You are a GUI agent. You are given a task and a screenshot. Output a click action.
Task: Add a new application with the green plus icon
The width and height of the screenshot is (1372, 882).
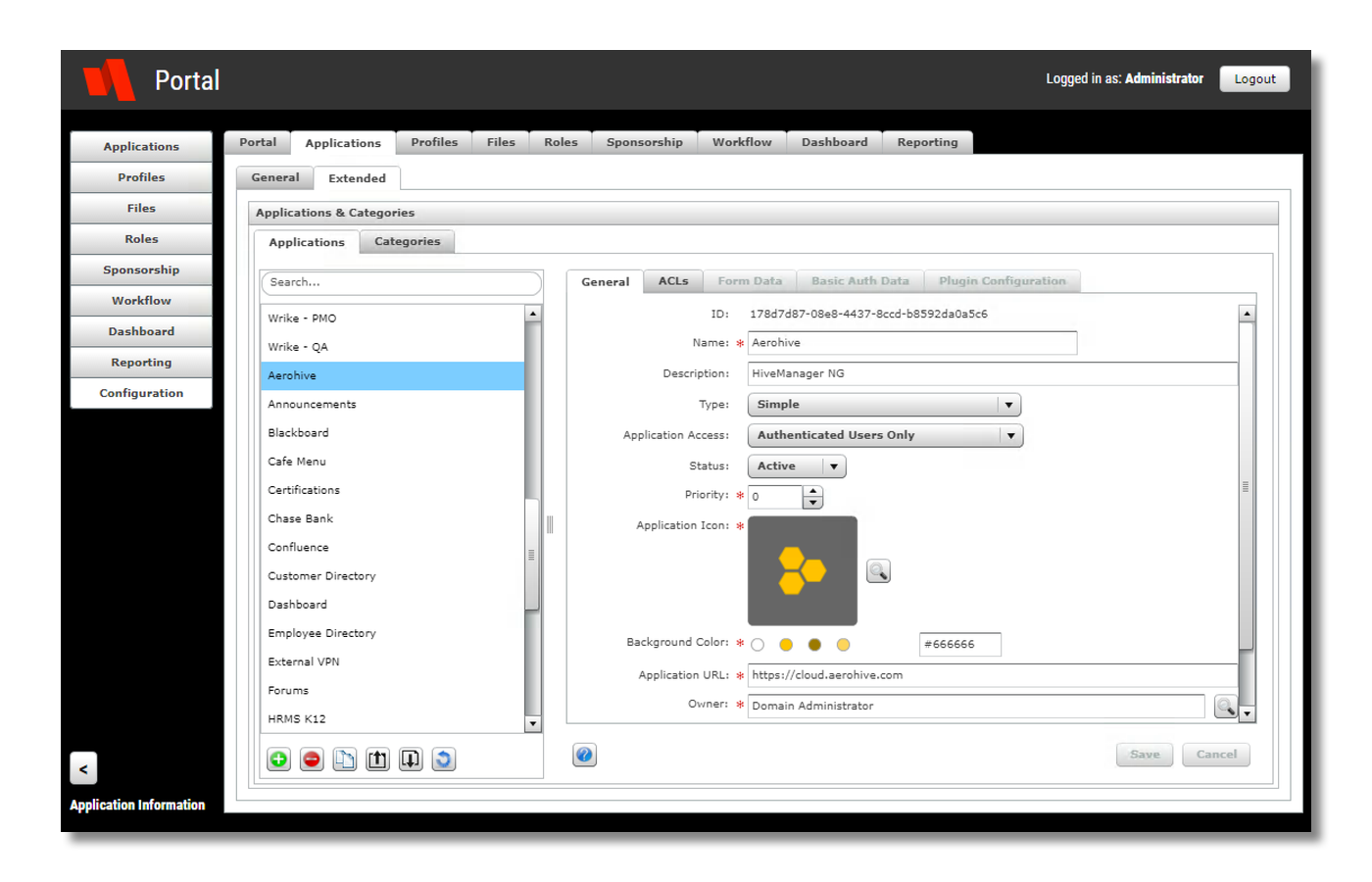point(278,759)
